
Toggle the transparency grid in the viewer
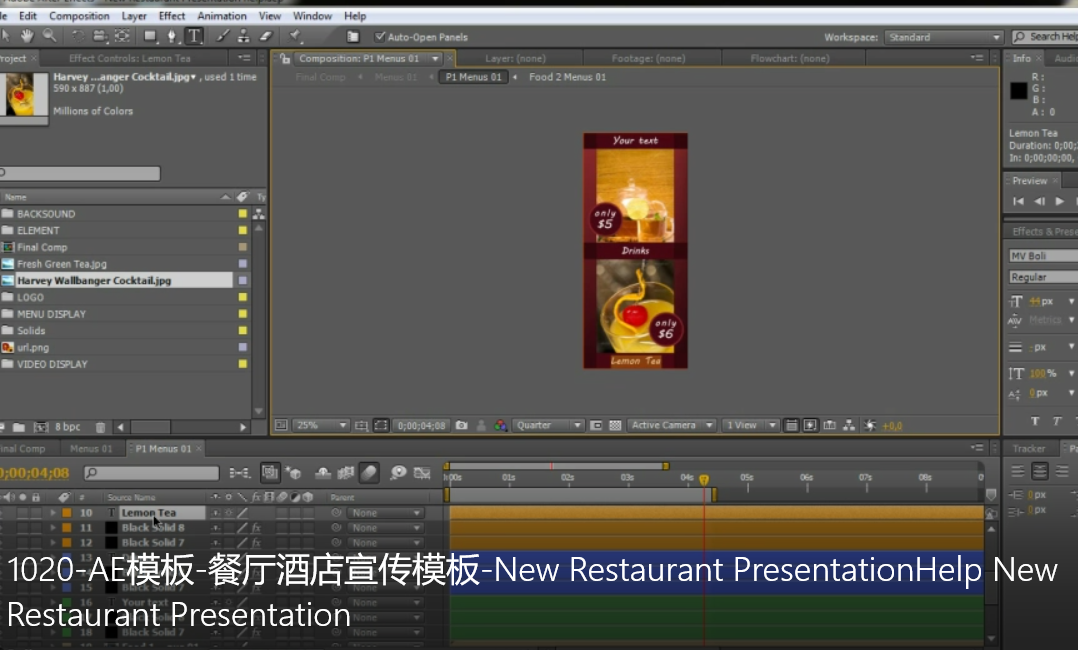point(615,426)
